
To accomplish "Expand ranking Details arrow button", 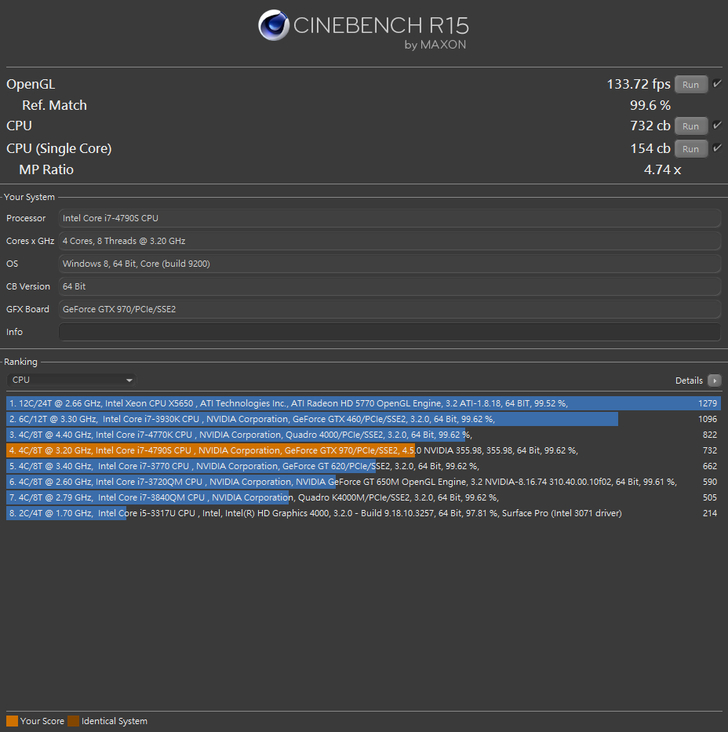I will [714, 381].
